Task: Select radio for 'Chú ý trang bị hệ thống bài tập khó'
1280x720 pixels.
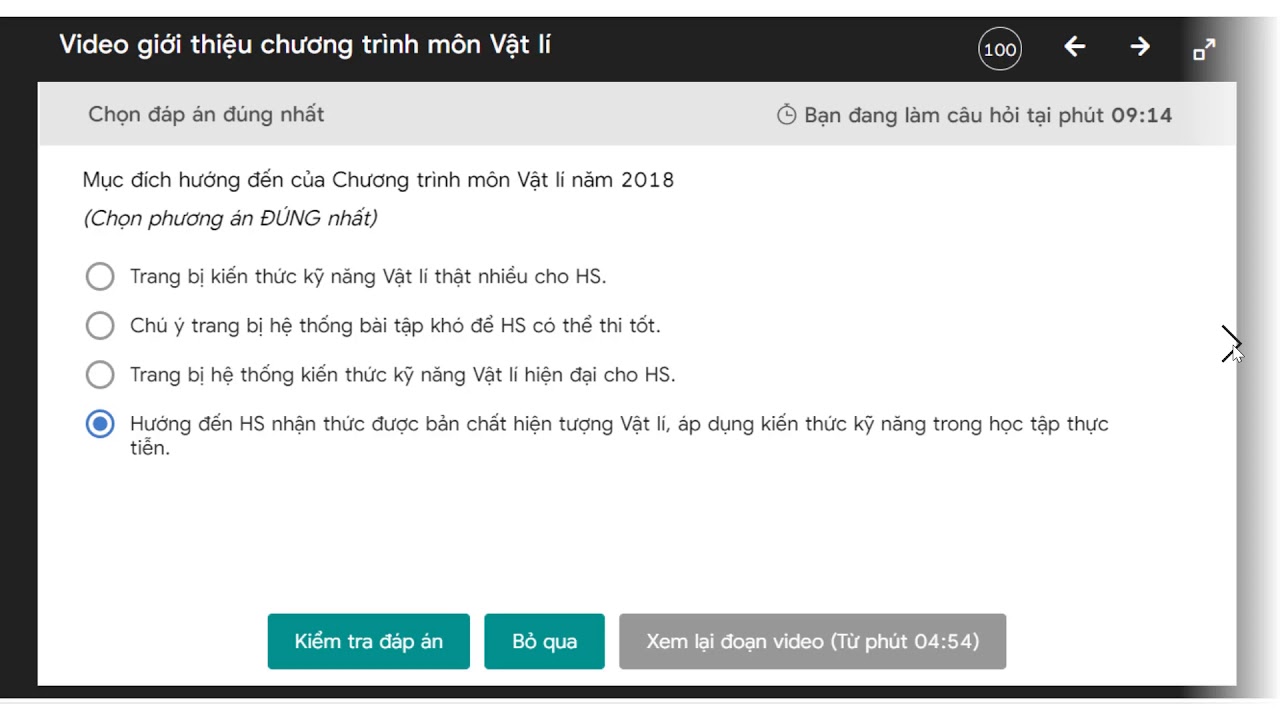Action: click(x=100, y=325)
